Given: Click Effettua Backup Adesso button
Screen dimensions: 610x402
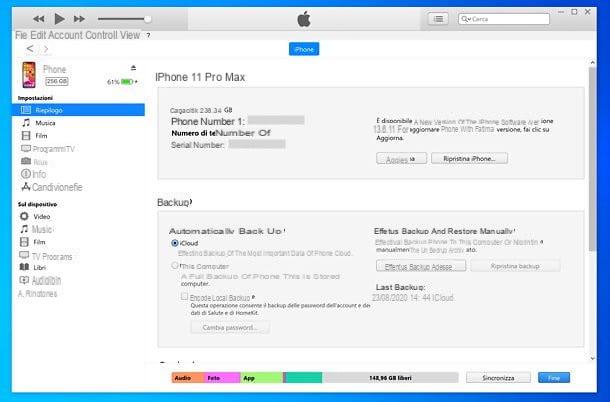Looking at the screenshot, I should 421,267.
